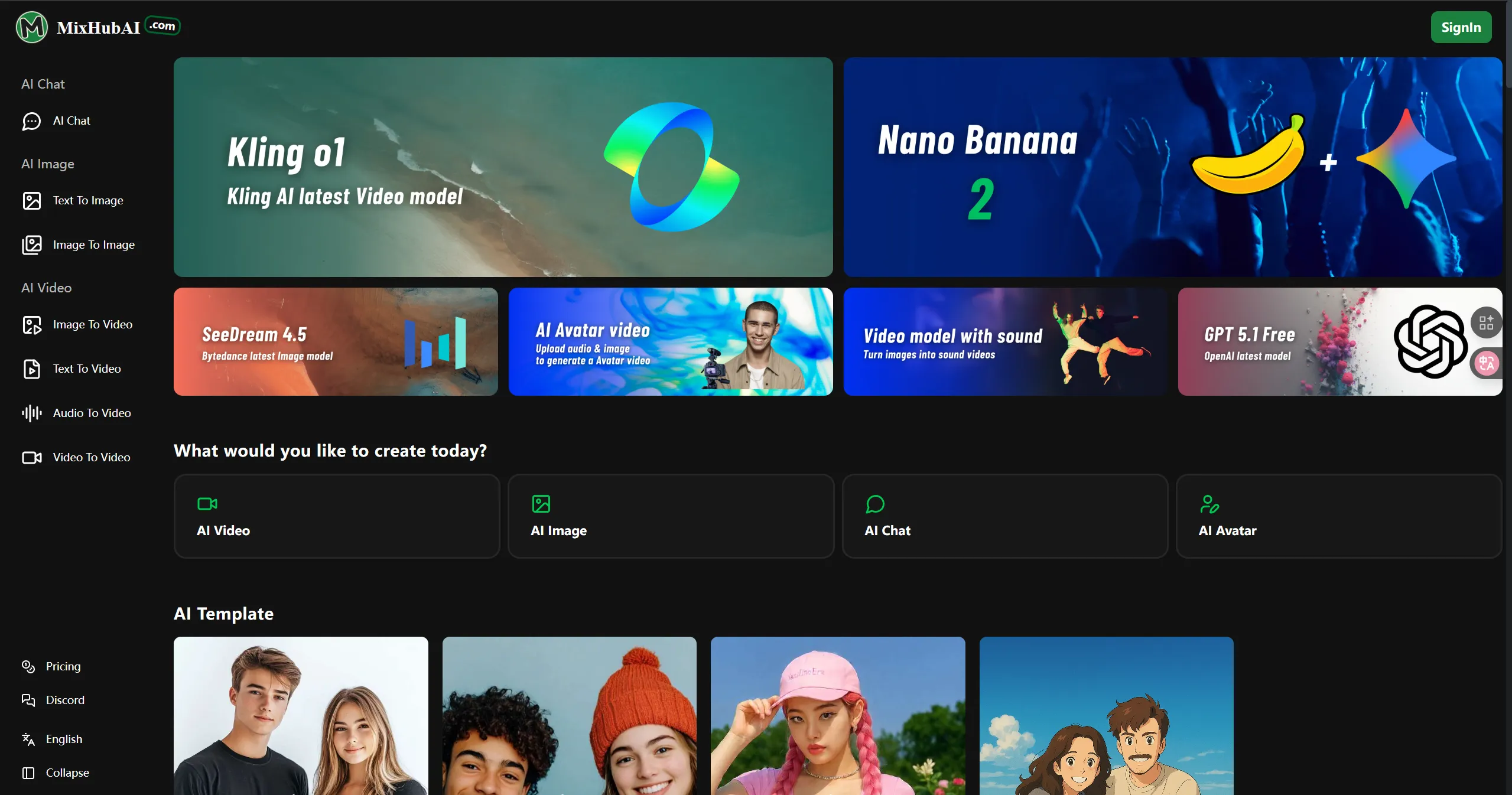The width and height of the screenshot is (1512, 795).
Task: Select the AI Avatar creation card
Action: click(1338, 515)
